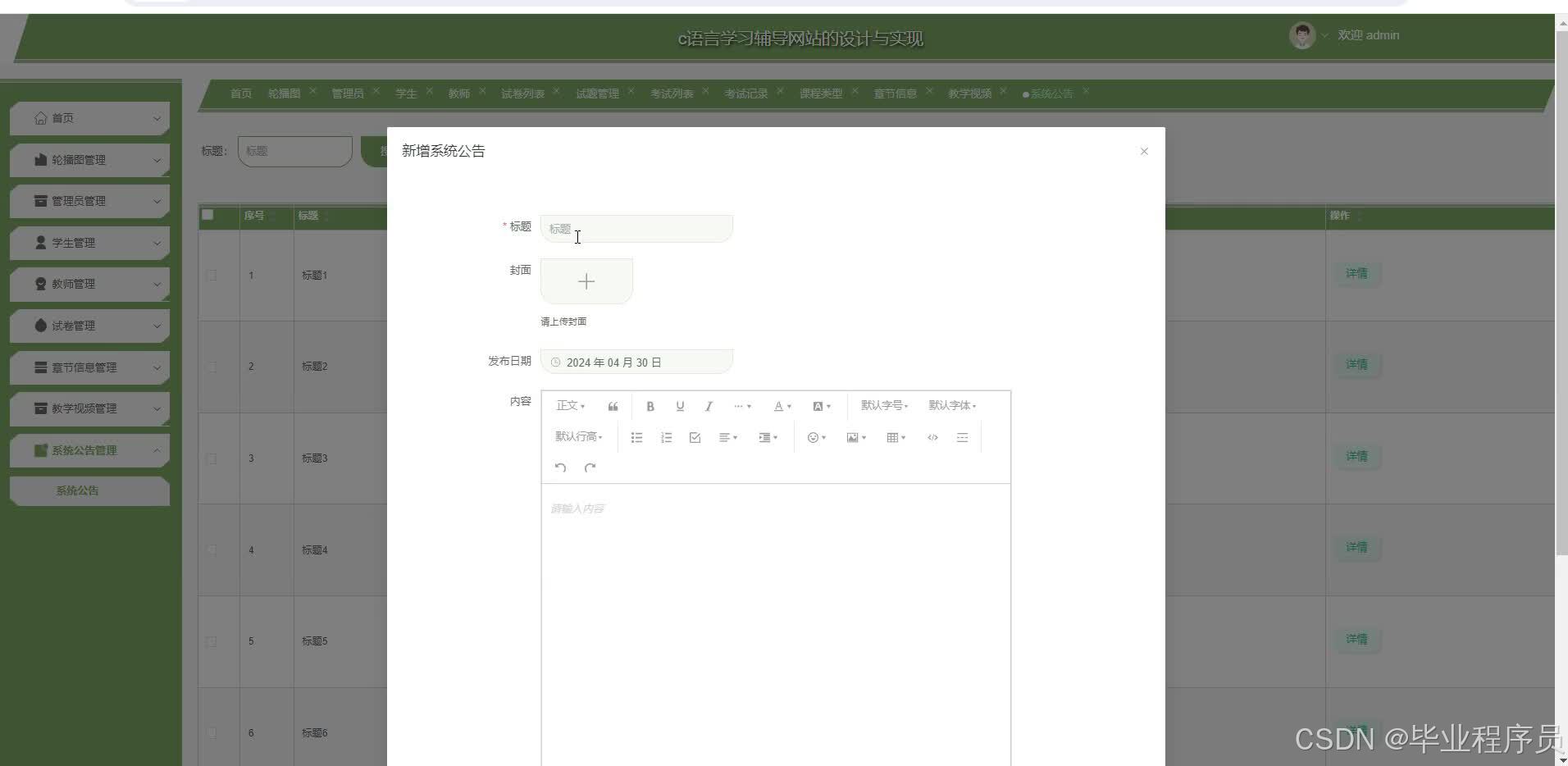This screenshot has height=766, width=1568.
Task: Expand the 轮播图管理 sidebar menu
Action: [89, 160]
